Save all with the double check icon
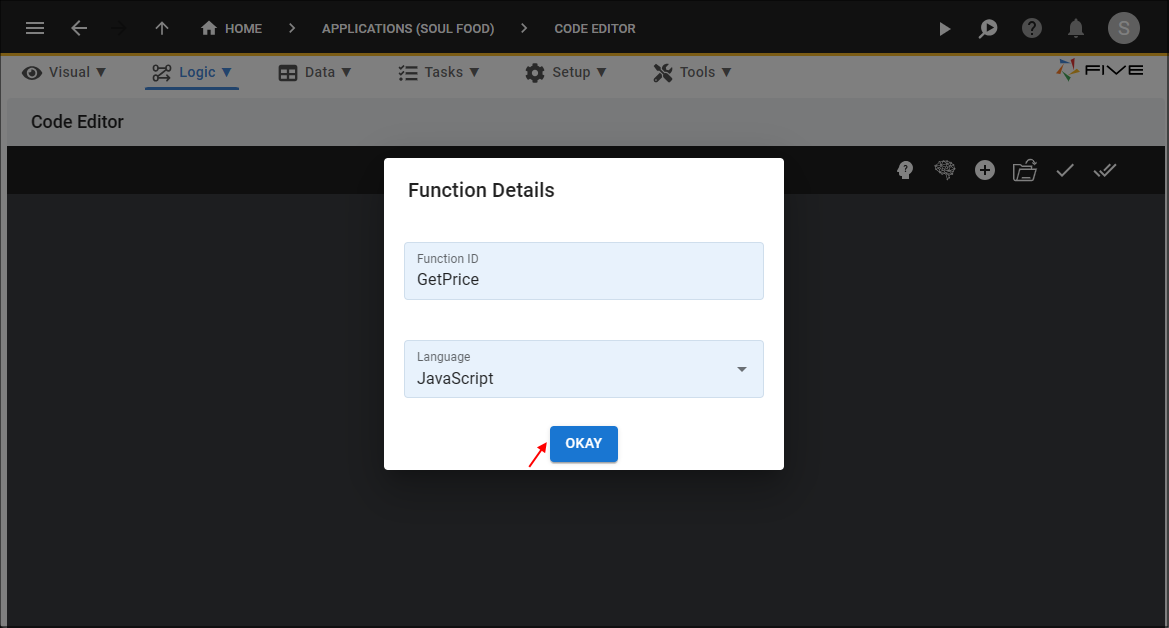This screenshot has height=628, width=1169. point(1105,170)
